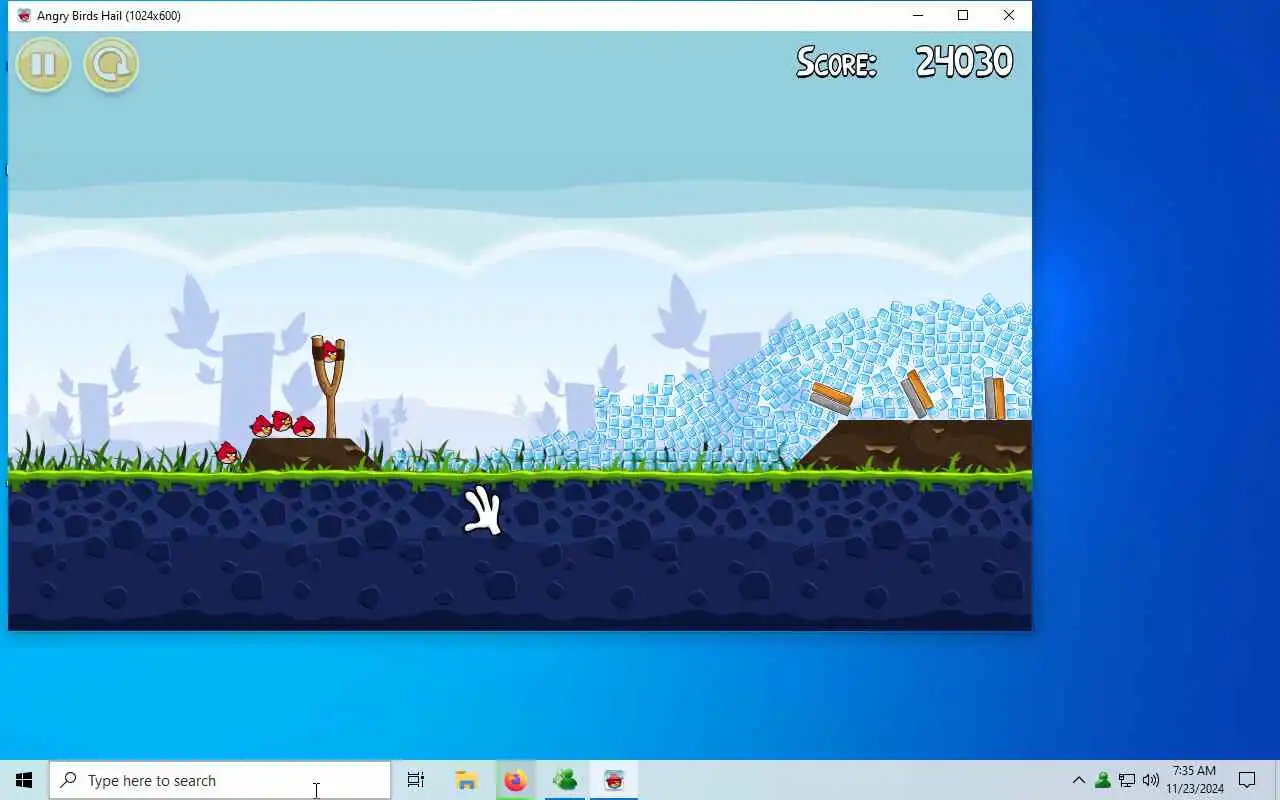Pause the Angry Birds game

[43, 65]
